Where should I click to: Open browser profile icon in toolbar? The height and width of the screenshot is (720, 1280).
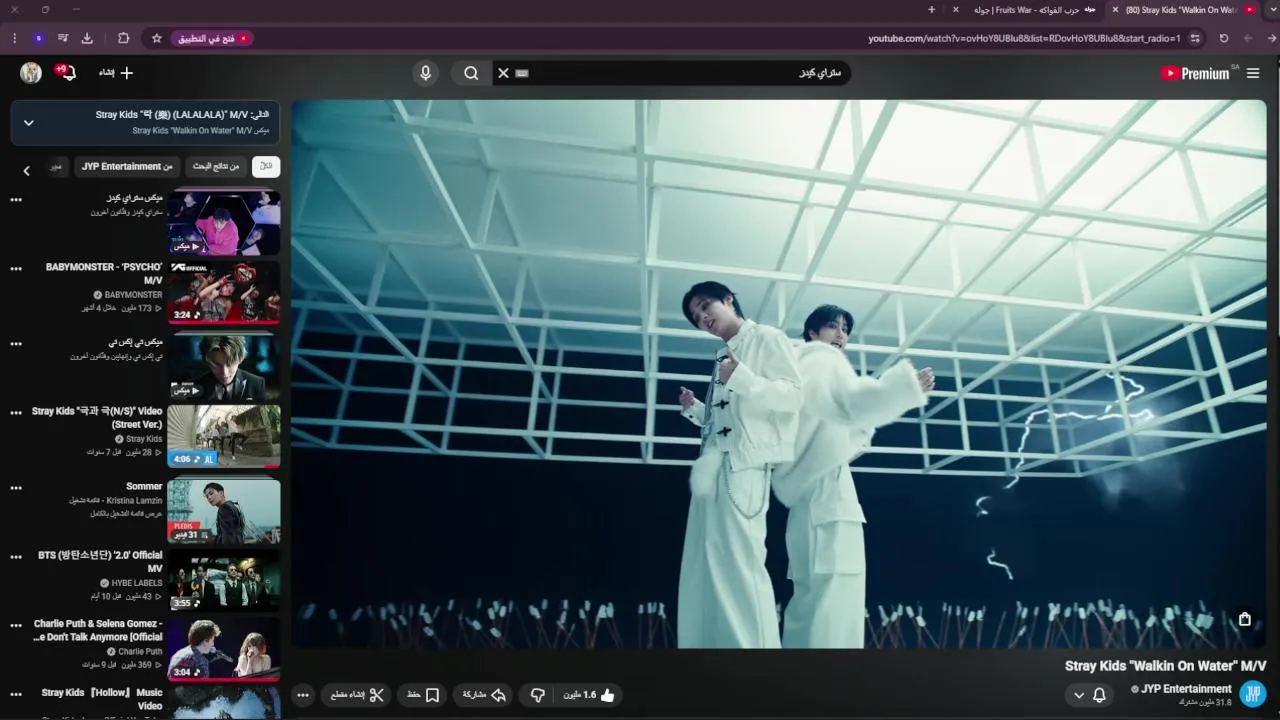click(x=38, y=38)
